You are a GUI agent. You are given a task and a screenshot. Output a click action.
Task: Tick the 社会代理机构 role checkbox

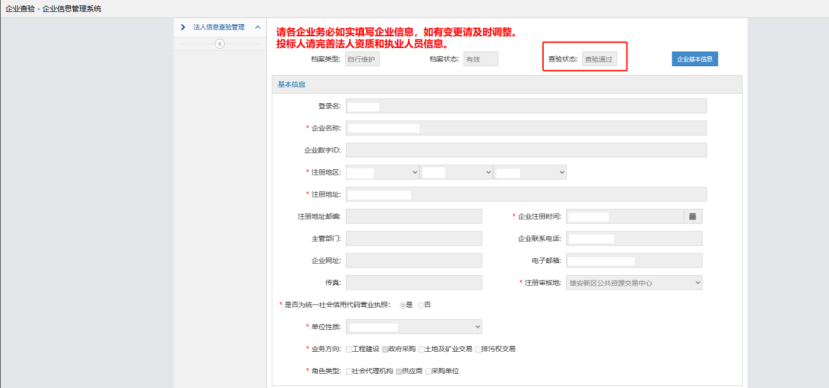point(349,371)
